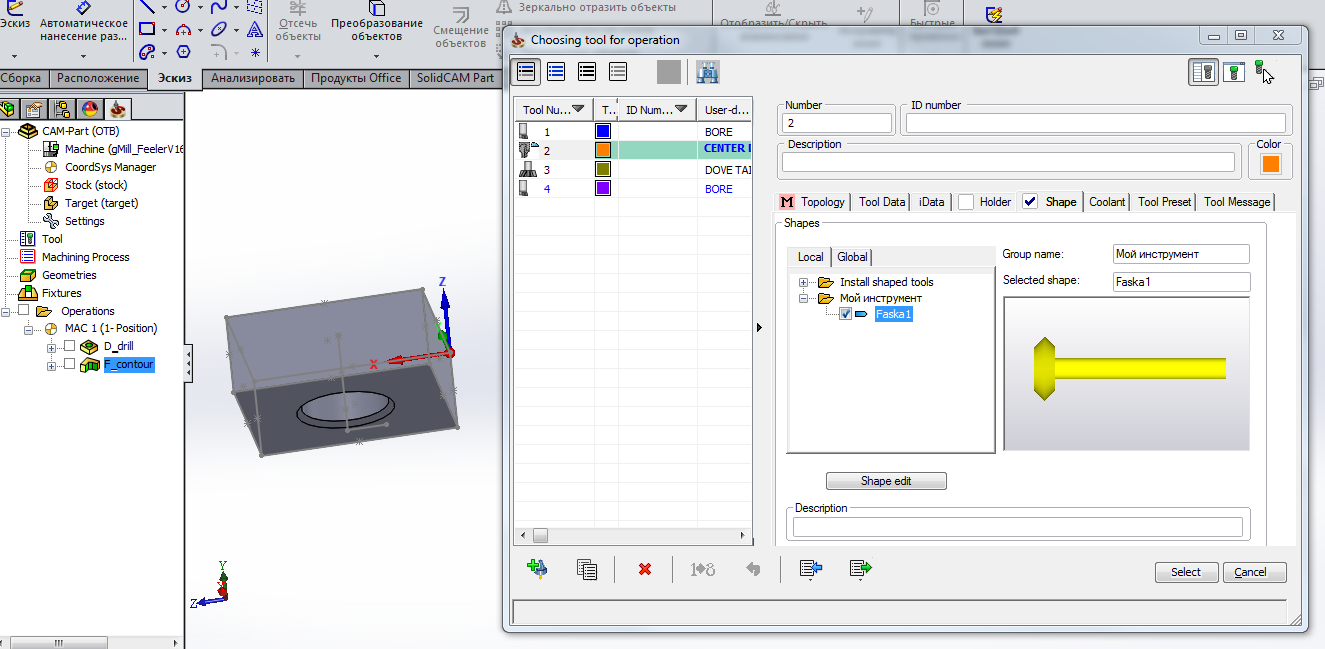
Task: Open the feature tree cube tab
Action: click(x=9, y=109)
